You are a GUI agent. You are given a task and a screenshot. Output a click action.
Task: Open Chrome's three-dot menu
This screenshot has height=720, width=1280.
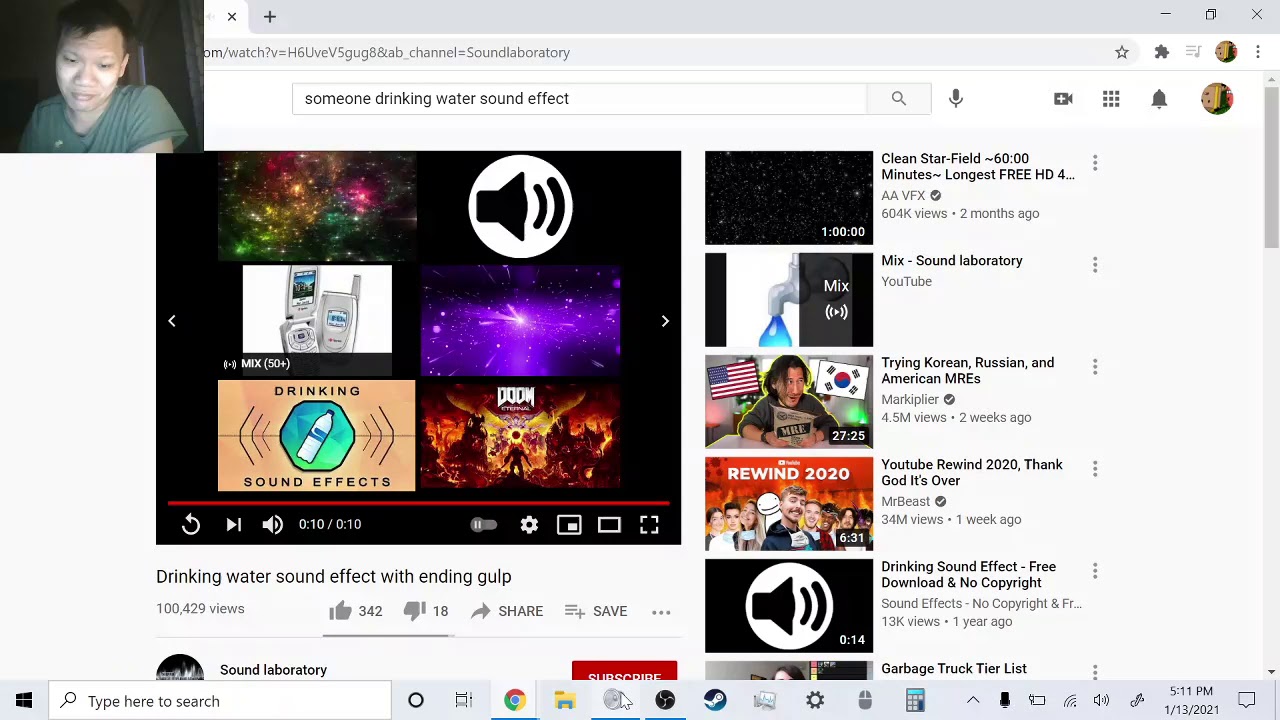[1258, 52]
